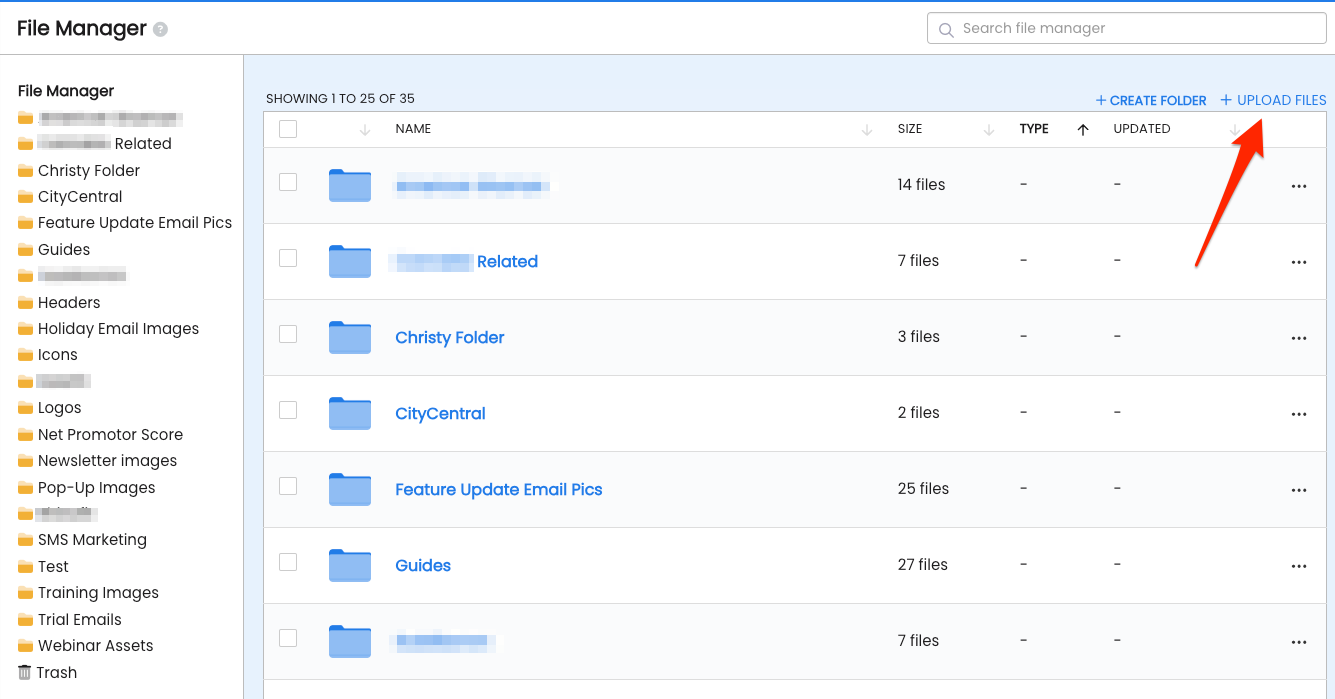Click the Create Folder button
The height and width of the screenshot is (699, 1335).
(1151, 100)
